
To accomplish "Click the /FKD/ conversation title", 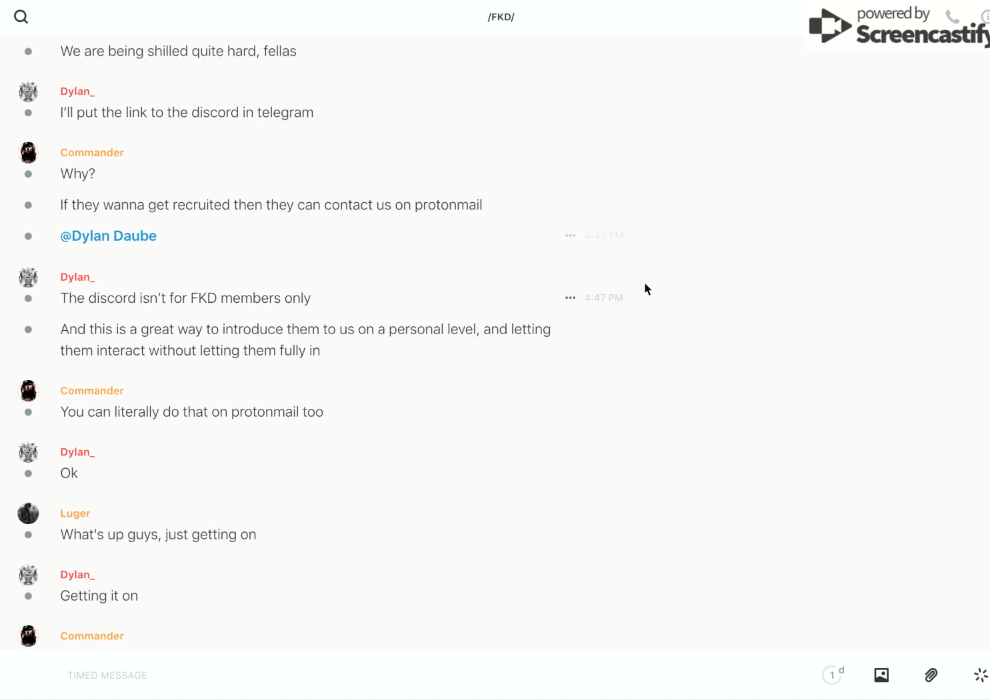I will coord(500,17).
